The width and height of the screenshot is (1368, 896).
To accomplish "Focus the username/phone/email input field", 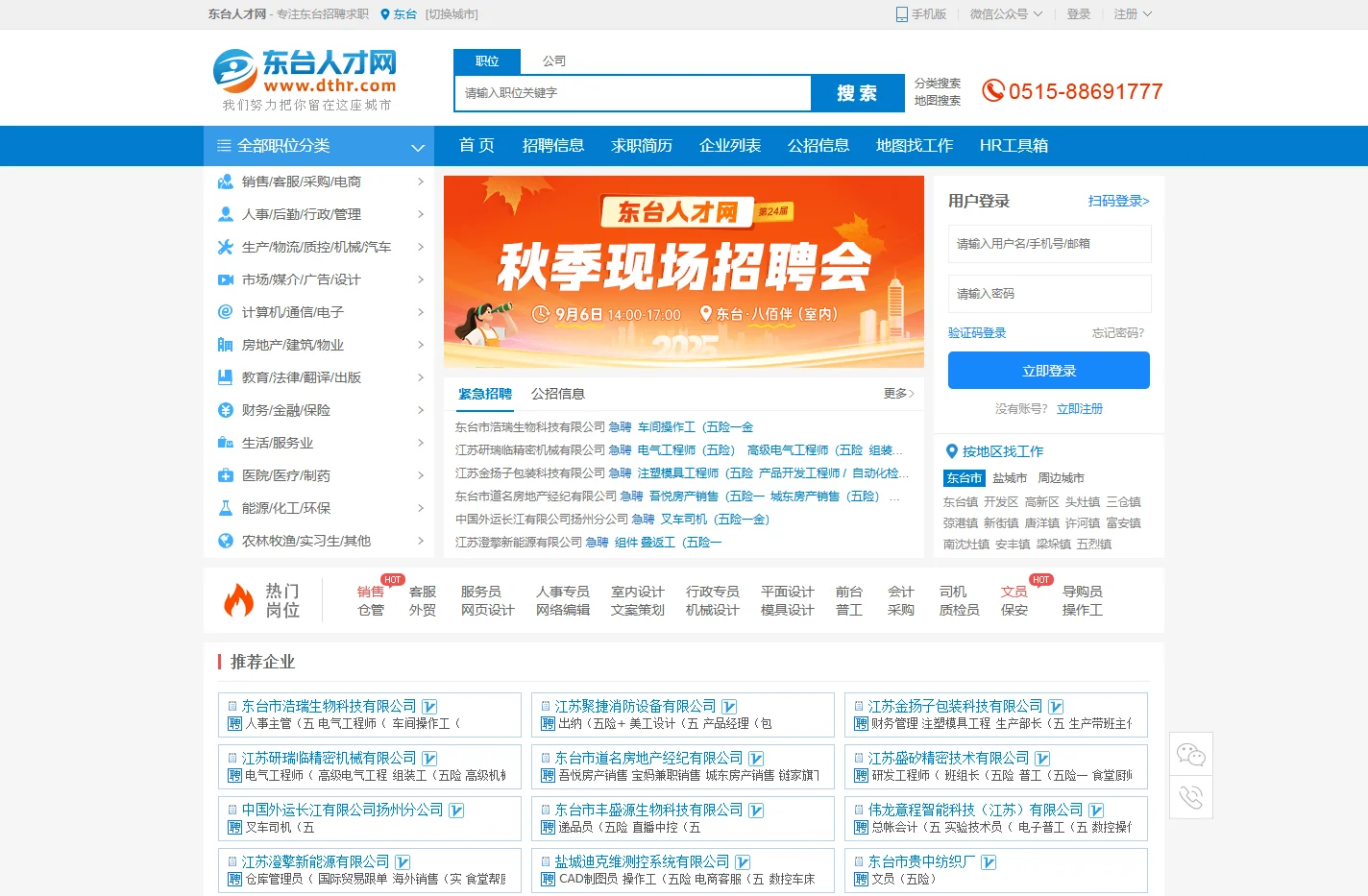I will [1050, 244].
